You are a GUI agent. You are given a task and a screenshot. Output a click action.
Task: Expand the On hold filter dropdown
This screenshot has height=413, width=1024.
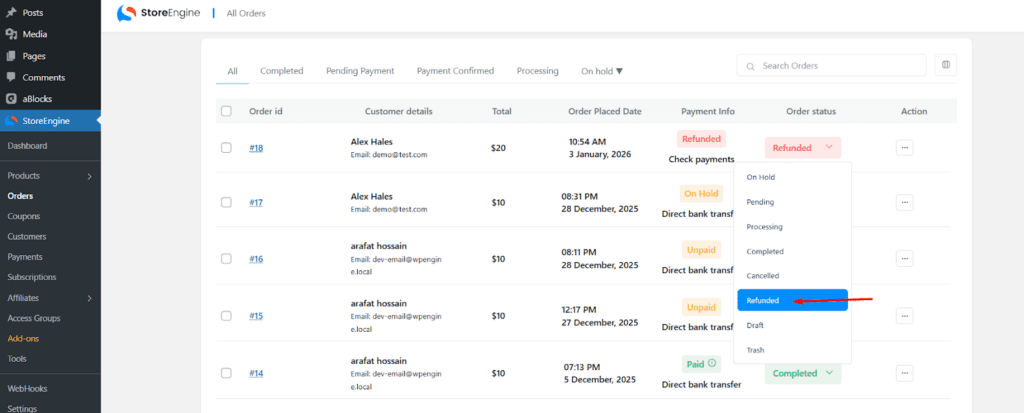coord(602,71)
